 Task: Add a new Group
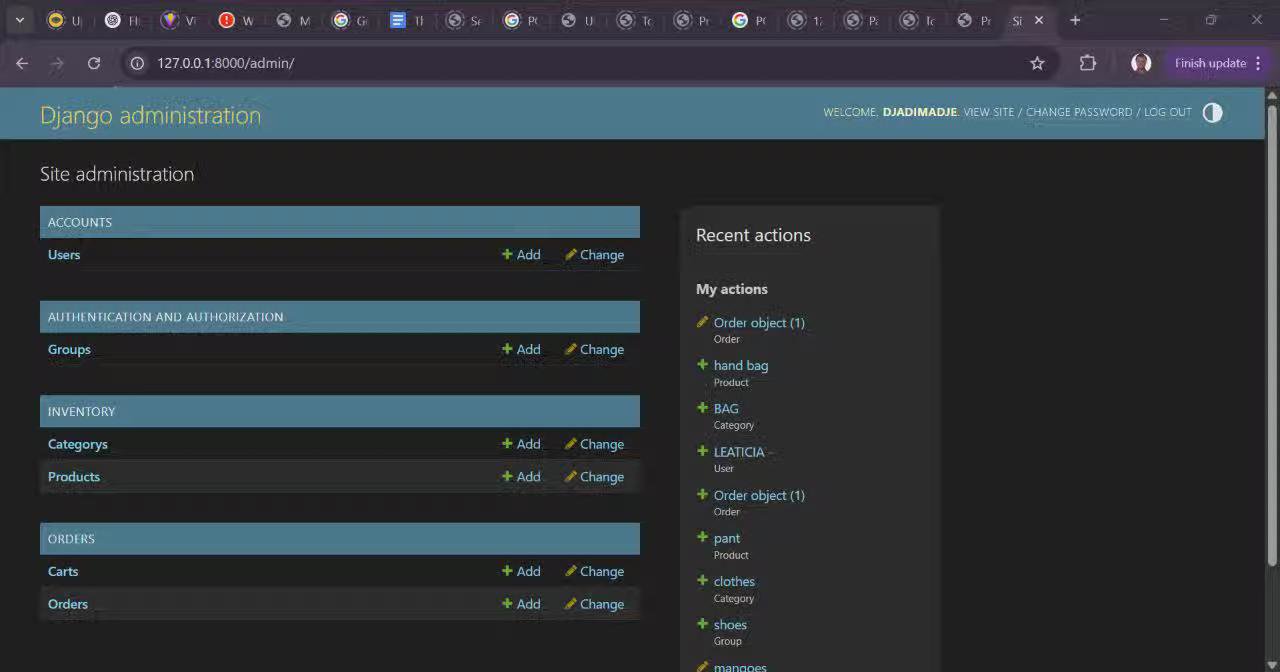click(x=521, y=350)
